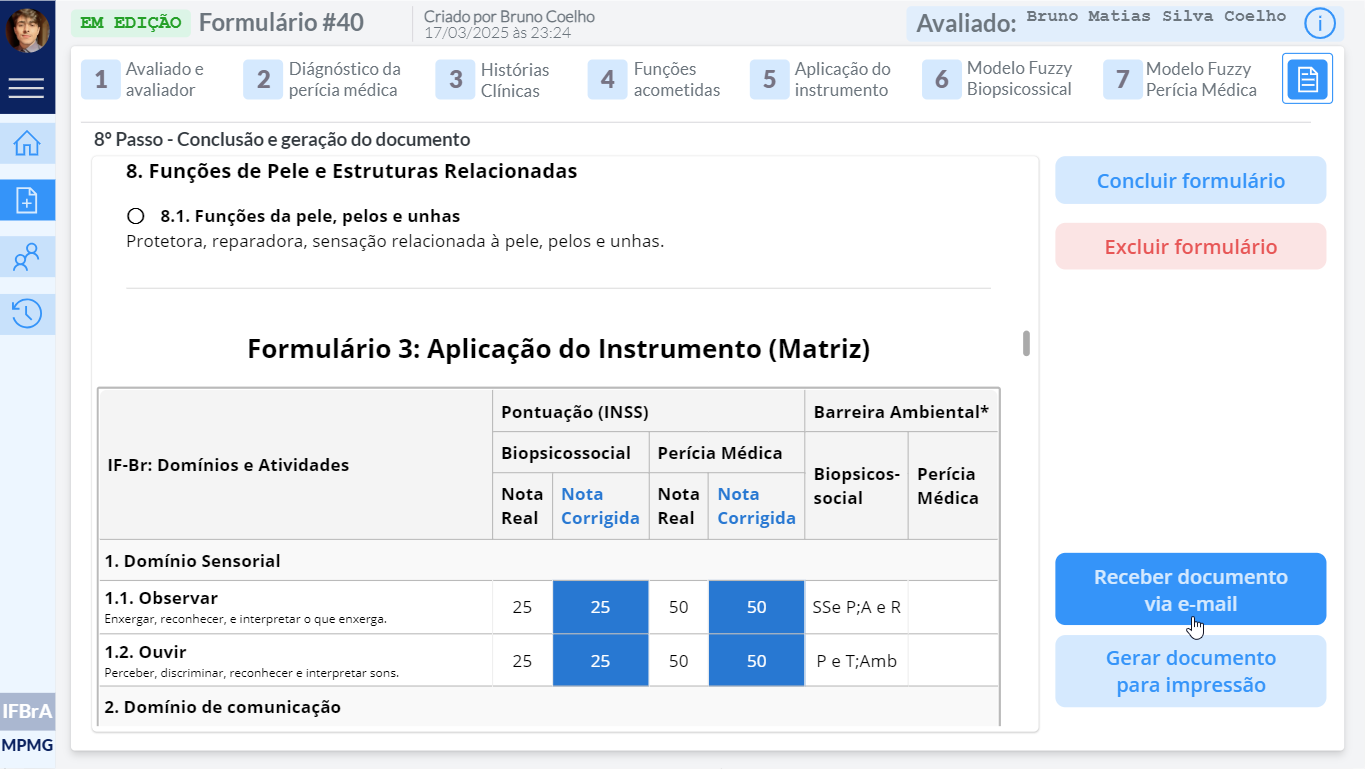Click barrier cell 'P e T;Amb'
The image size is (1365, 769).
(x=858, y=661)
